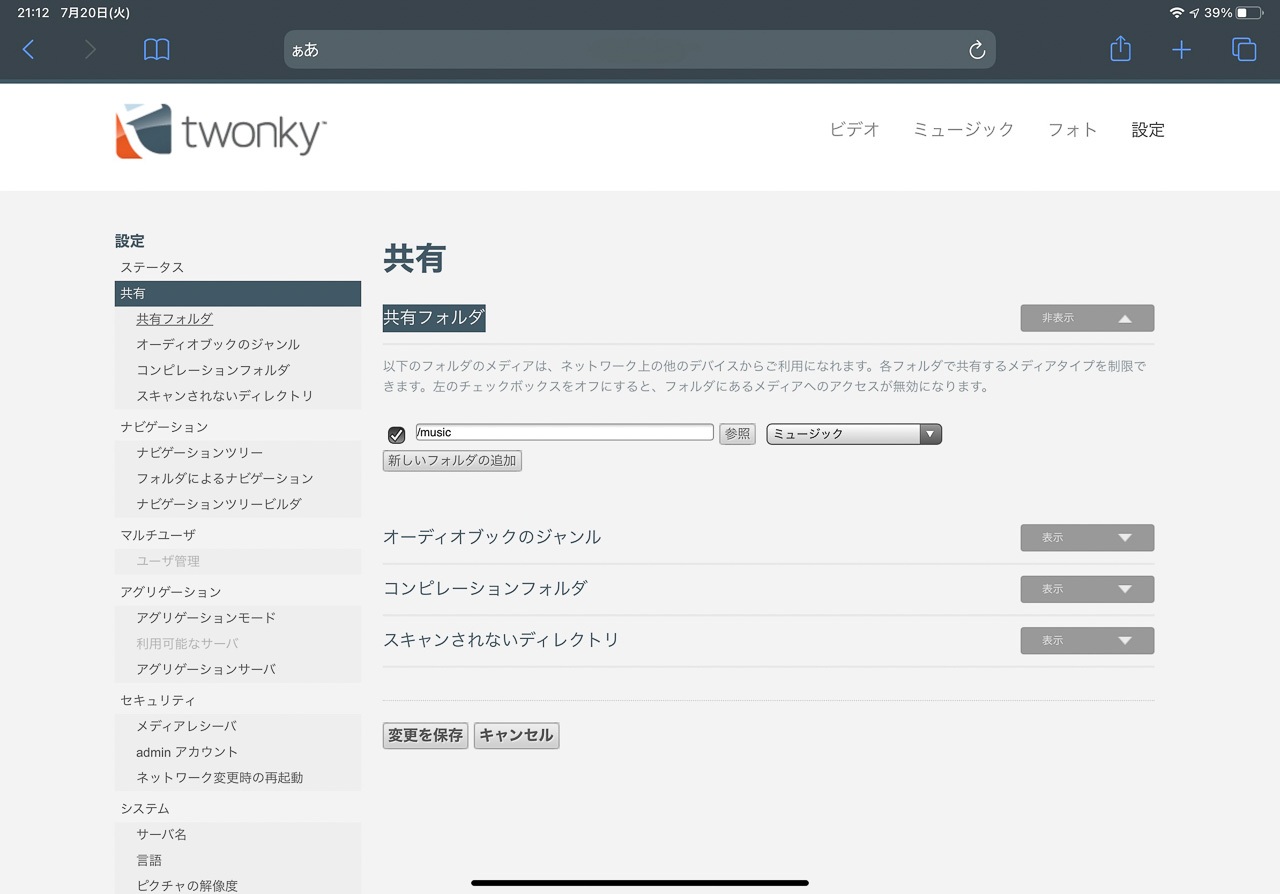Open 言語 in the sidebar
This screenshot has width=1280, height=894.
(149, 860)
